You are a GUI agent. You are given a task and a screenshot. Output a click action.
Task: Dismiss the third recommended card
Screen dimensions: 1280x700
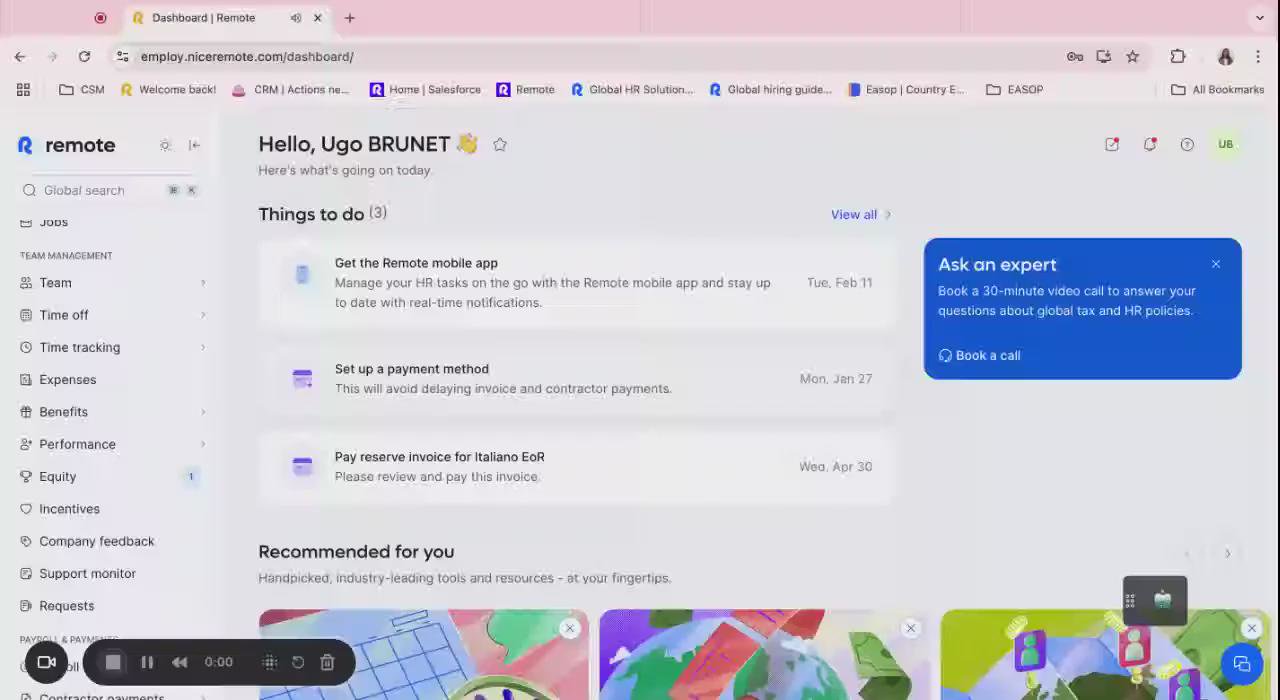tap(1251, 628)
